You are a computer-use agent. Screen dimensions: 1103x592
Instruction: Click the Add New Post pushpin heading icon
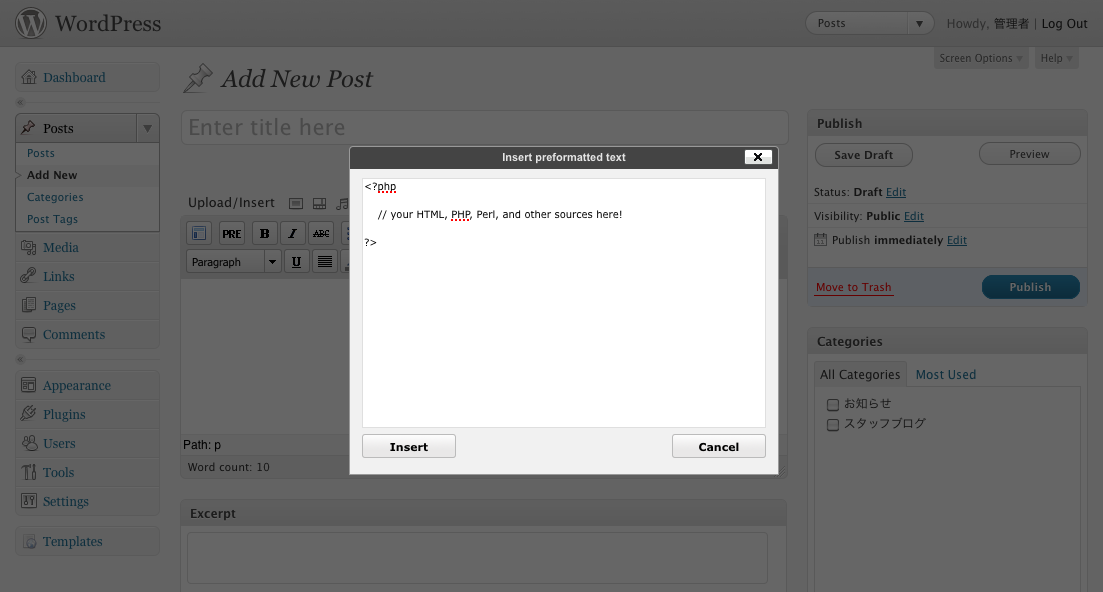[x=198, y=78]
